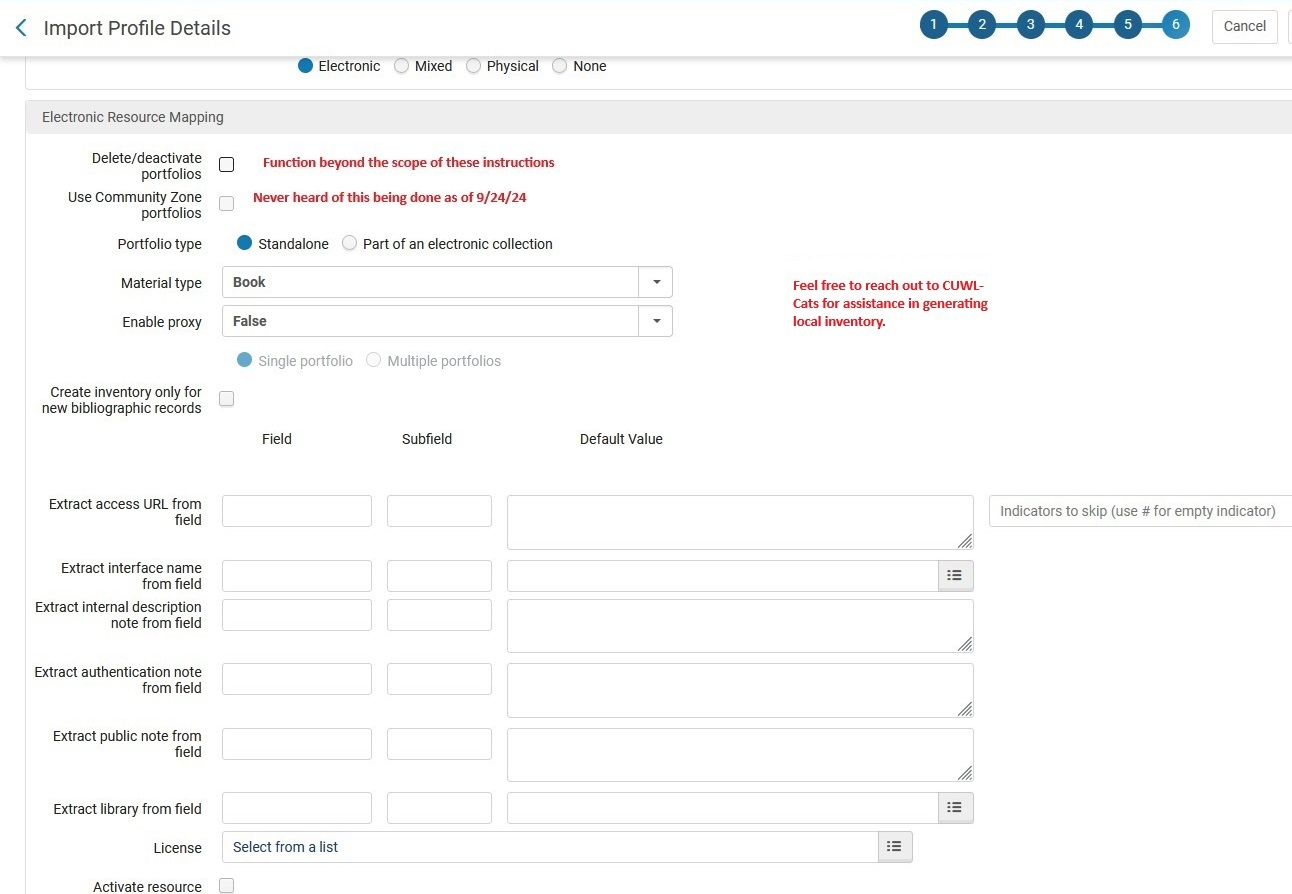Click library Field input box
The width and height of the screenshot is (1292, 894).
tap(297, 808)
